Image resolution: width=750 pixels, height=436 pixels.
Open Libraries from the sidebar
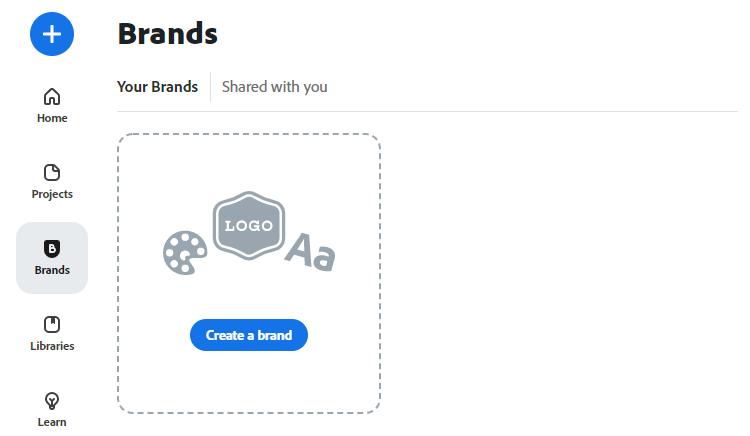click(52, 325)
